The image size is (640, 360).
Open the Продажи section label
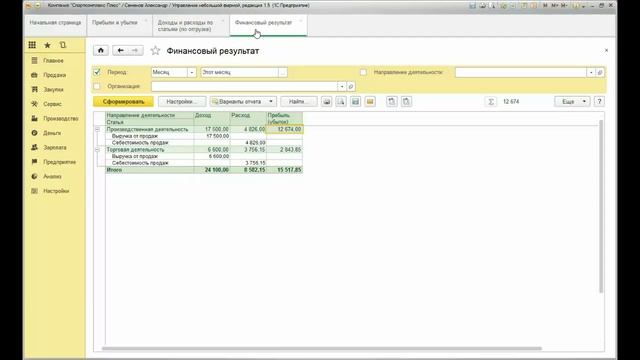pos(55,75)
